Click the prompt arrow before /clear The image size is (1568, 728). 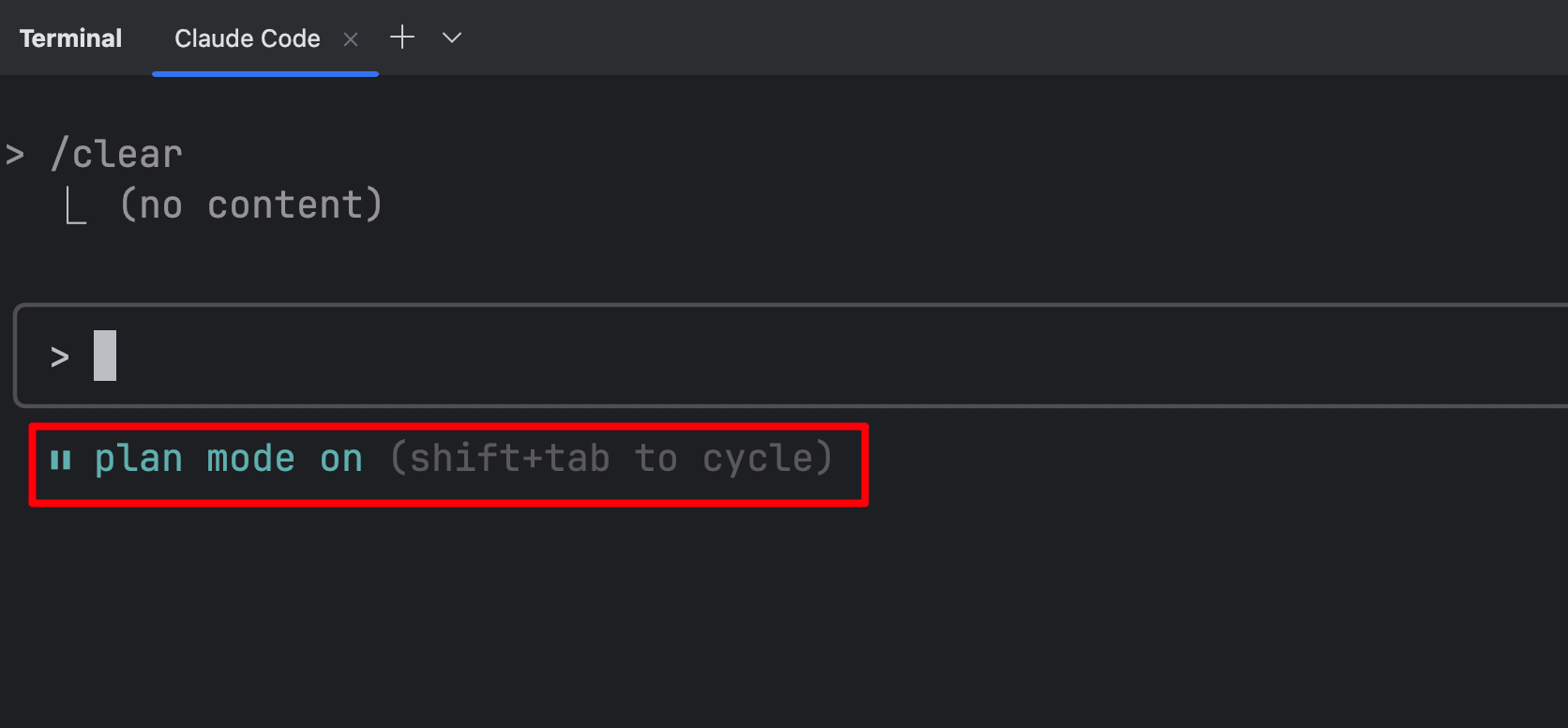click(x=15, y=155)
